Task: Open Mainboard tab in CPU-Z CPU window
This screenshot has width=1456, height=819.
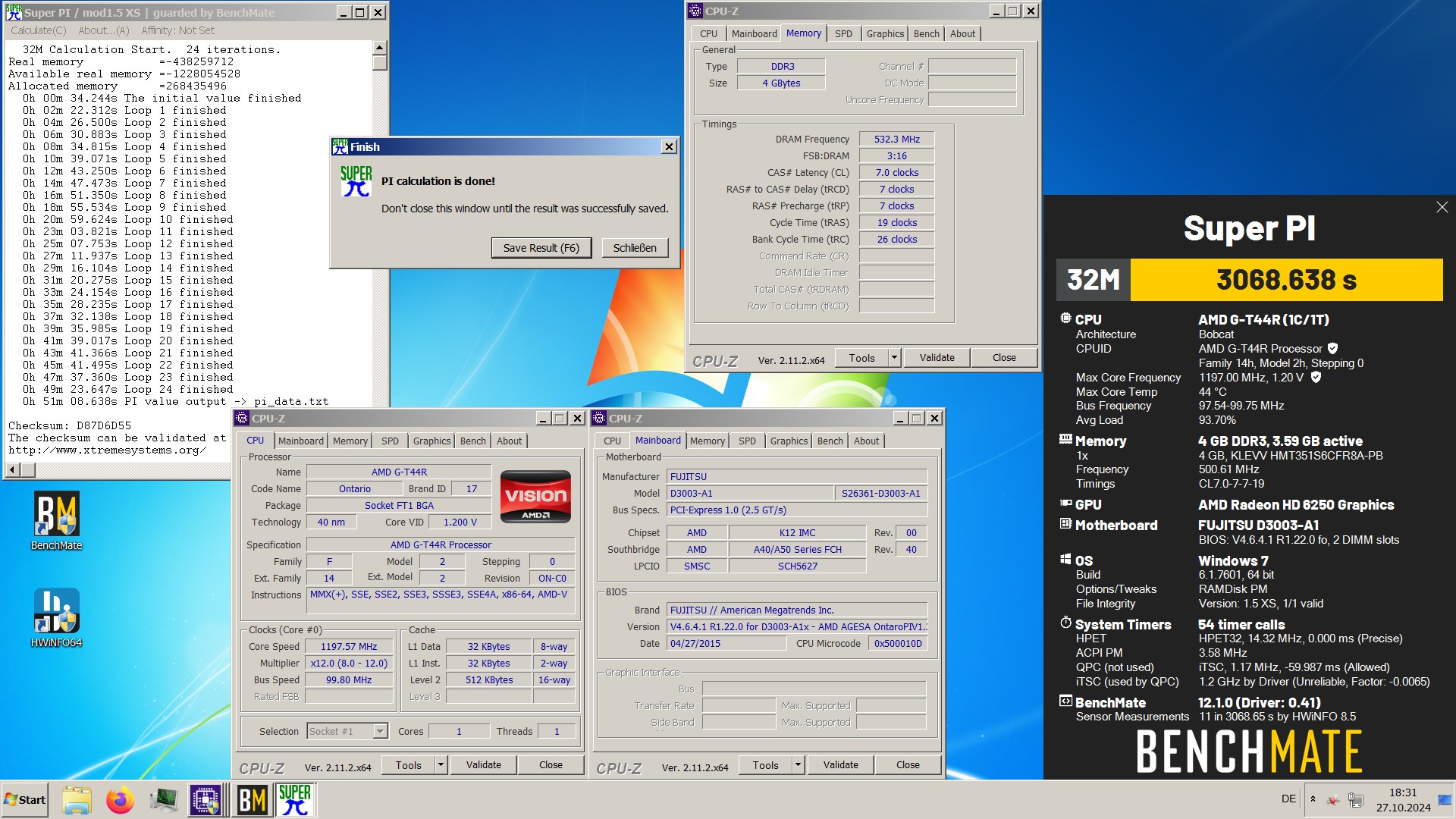Action: pos(300,441)
